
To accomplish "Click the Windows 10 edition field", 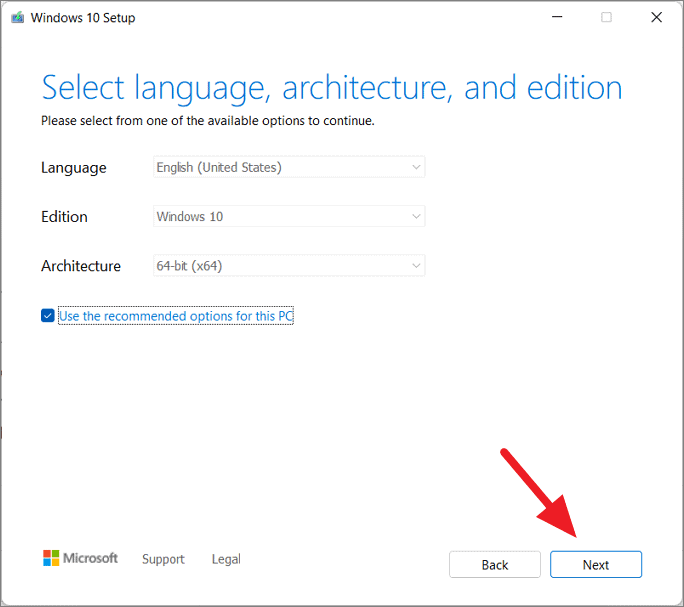I will point(289,216).
